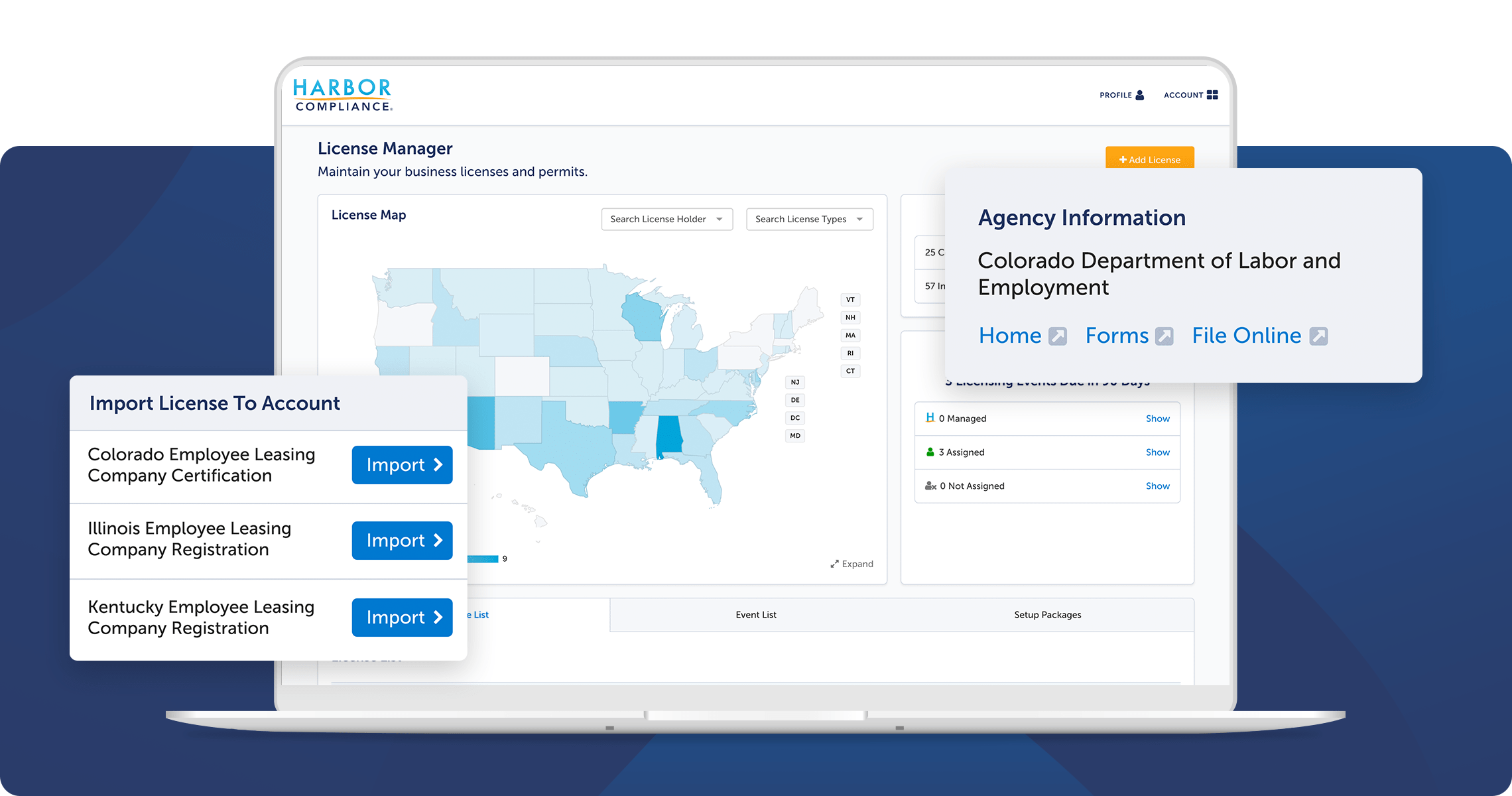Click the plus icon on Add License

tap(1122, 159)
